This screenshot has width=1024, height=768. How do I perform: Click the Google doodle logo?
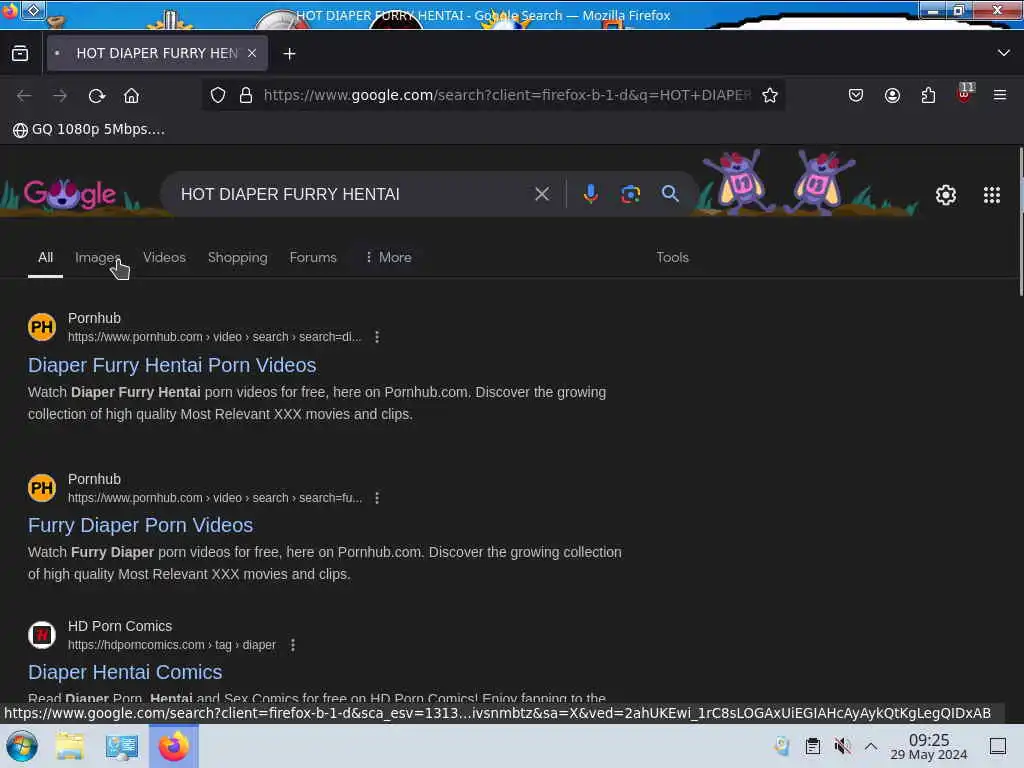click(70, 194)
